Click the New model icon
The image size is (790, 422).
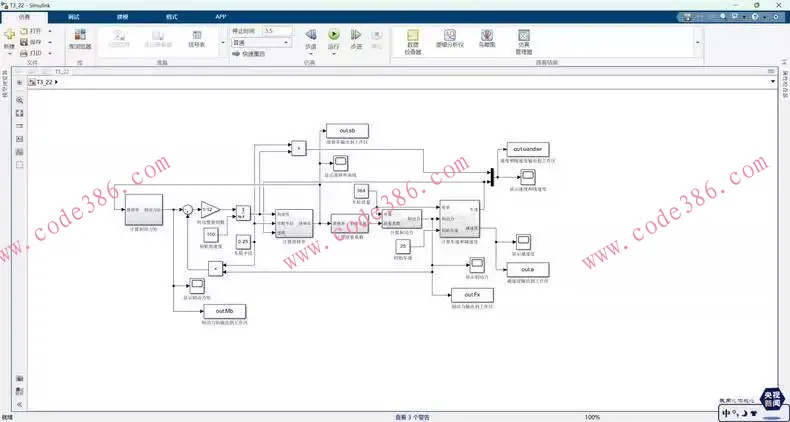click(9, 36)
